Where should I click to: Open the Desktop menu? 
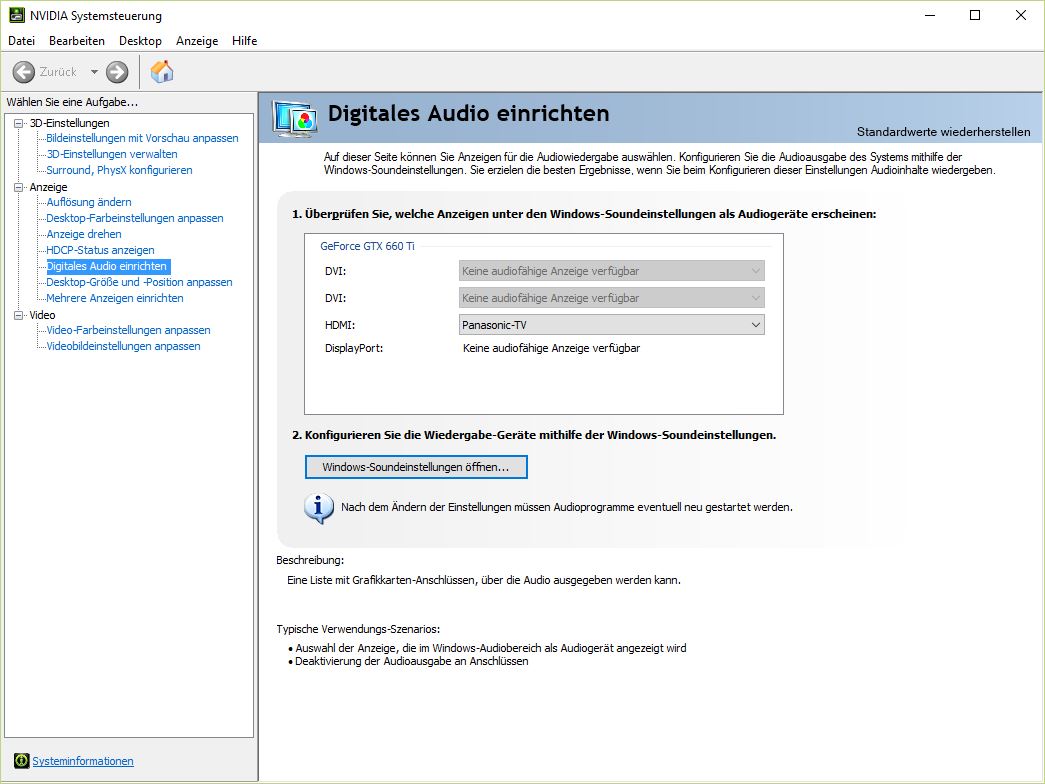tap(140, 41)
